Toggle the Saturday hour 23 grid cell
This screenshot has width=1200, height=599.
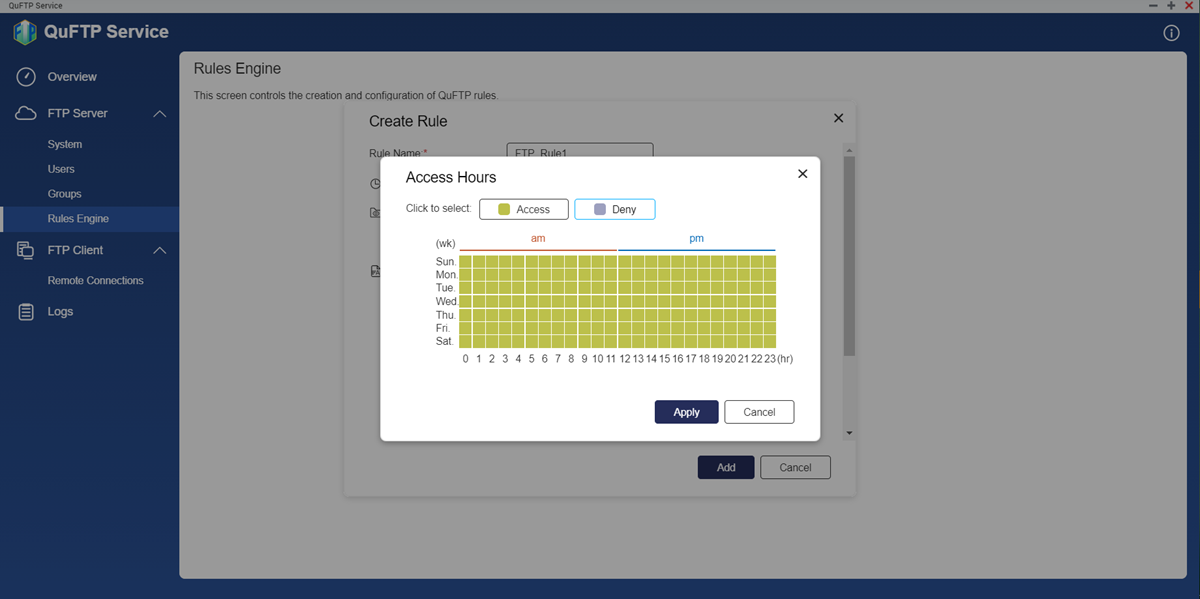pyautogui.click(x=769, y=341)
